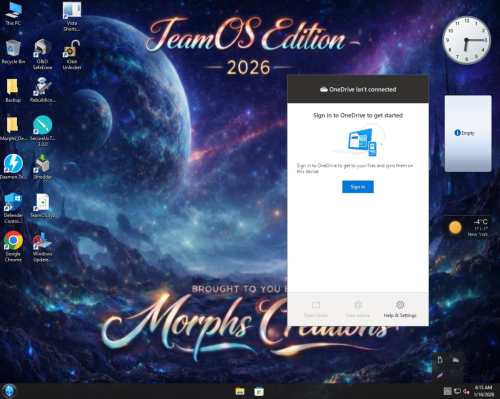The height and width of the screenshot is (399, 500).
Task: Click the OneDrive cloud tray icon
Action: coord(455,360)
